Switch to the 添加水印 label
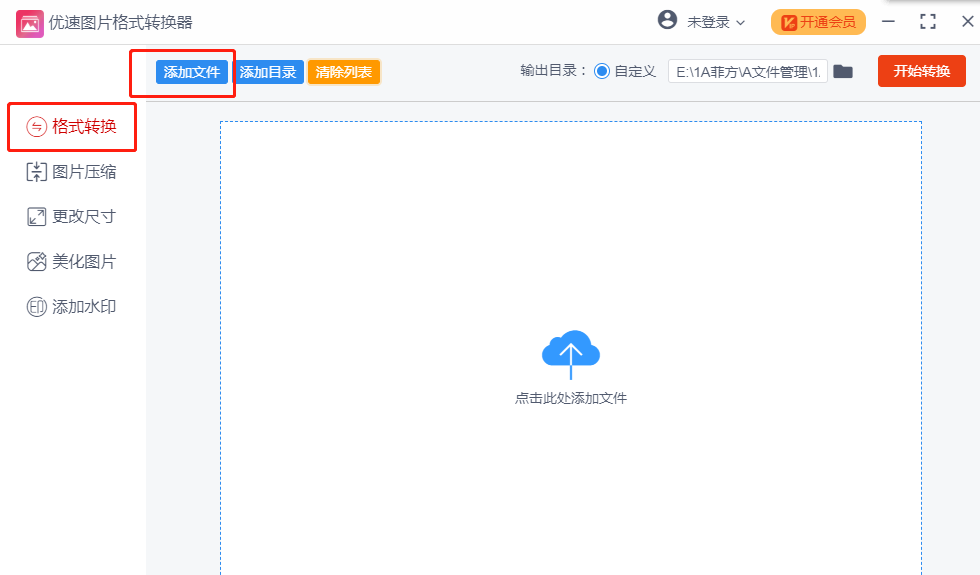980x575 pixels. [84, 307]
